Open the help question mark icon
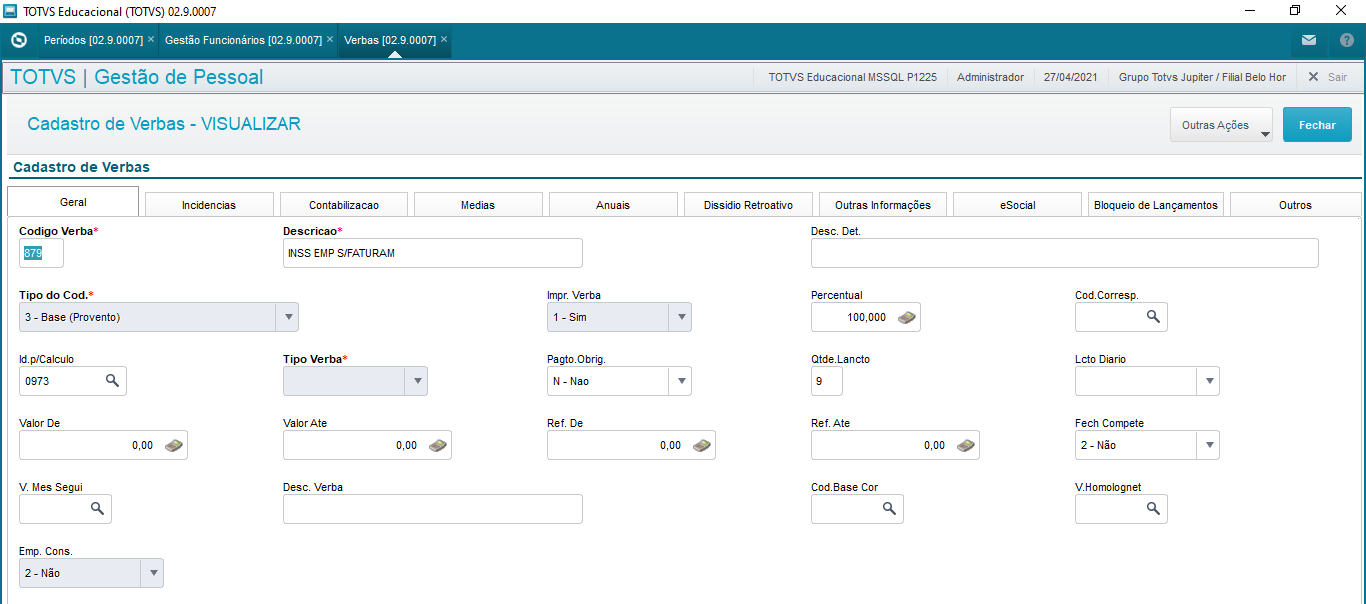 (x=1346, y=41)
